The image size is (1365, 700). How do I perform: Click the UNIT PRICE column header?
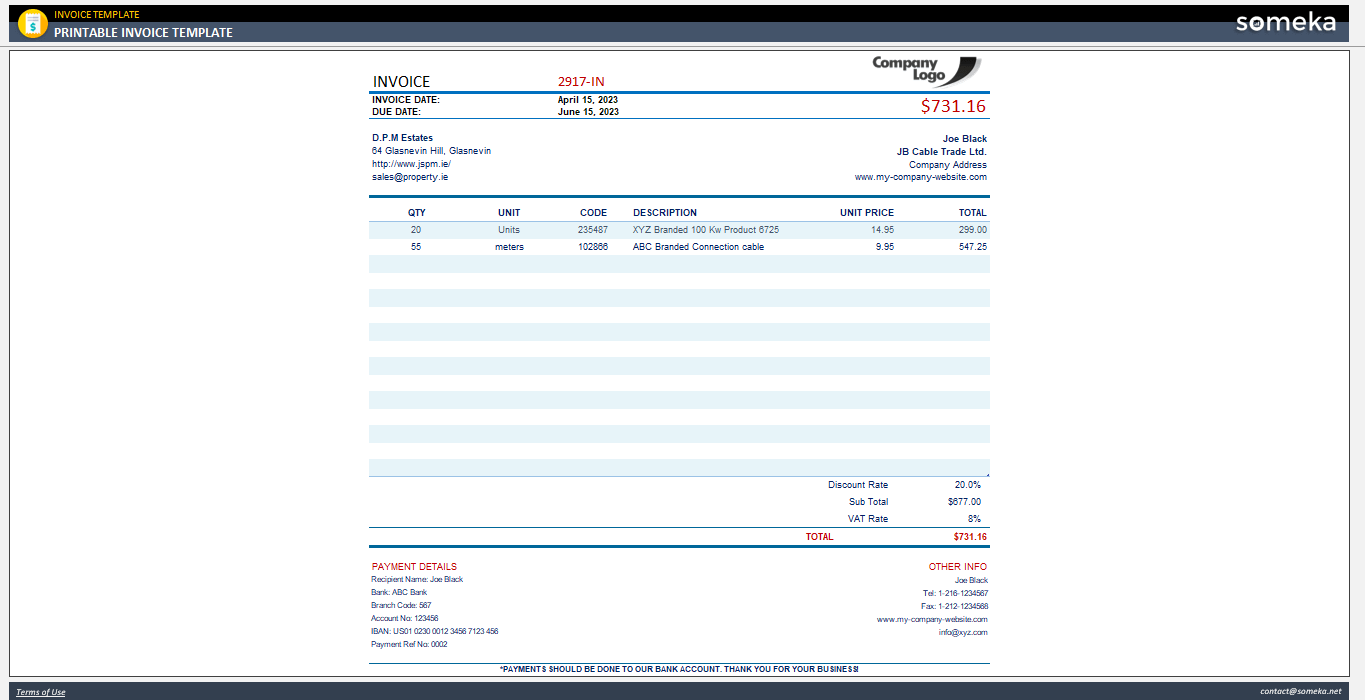pos(867,213)
